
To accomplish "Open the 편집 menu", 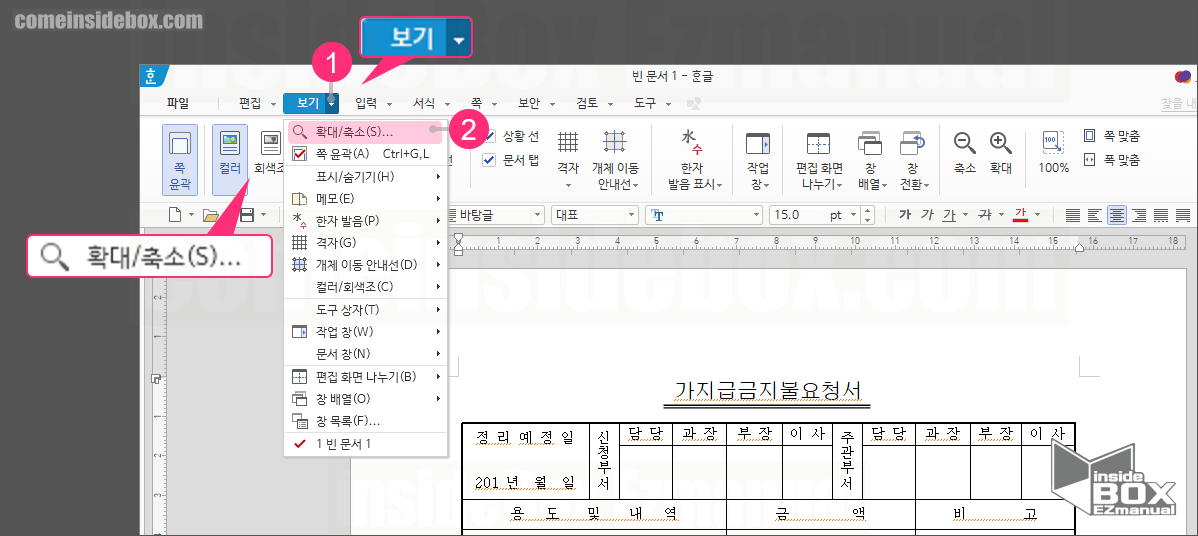I will [x=250, y=103].
